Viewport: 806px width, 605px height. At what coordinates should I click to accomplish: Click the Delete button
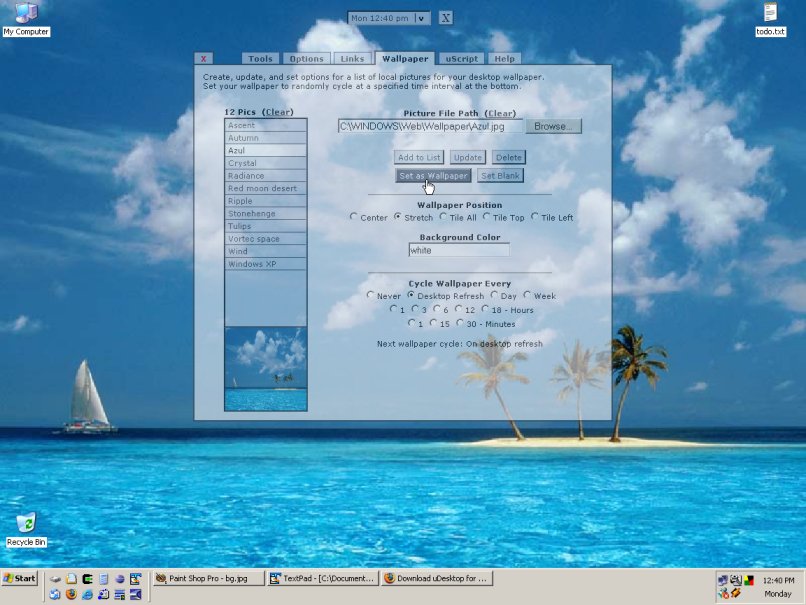509,157
